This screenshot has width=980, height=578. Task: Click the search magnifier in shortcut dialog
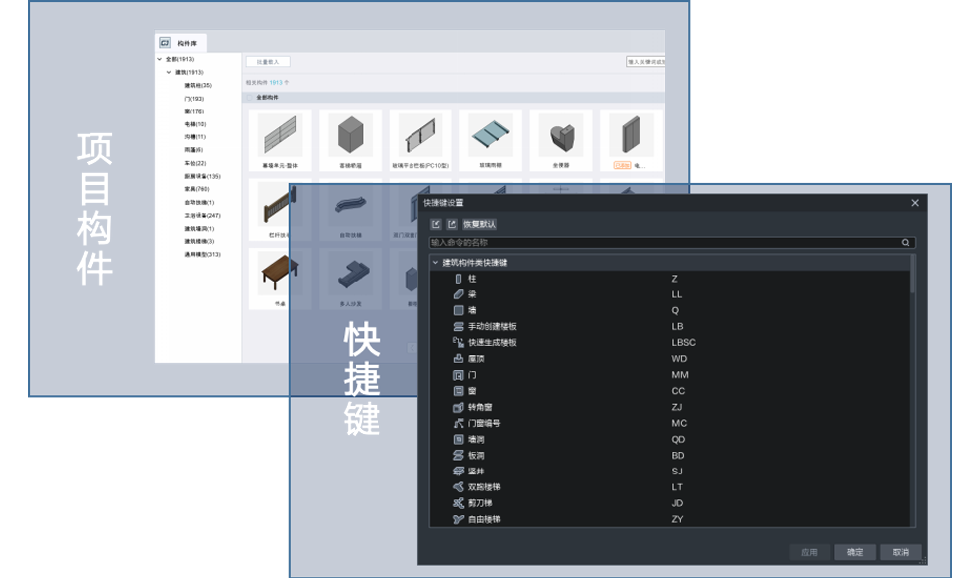[906, 243]
